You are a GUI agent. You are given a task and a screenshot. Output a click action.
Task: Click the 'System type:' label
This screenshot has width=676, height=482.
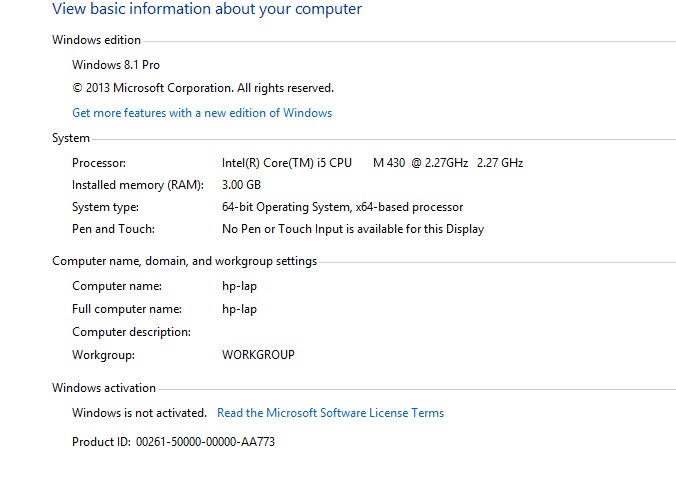105,207
